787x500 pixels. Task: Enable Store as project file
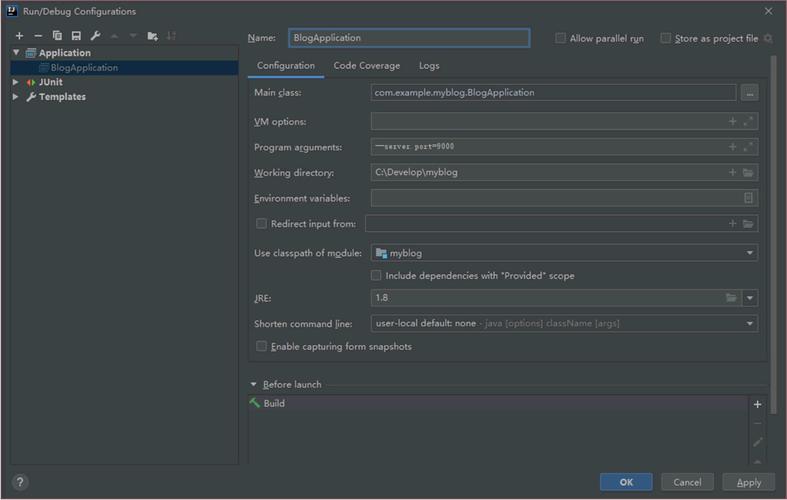click(665, 38)
